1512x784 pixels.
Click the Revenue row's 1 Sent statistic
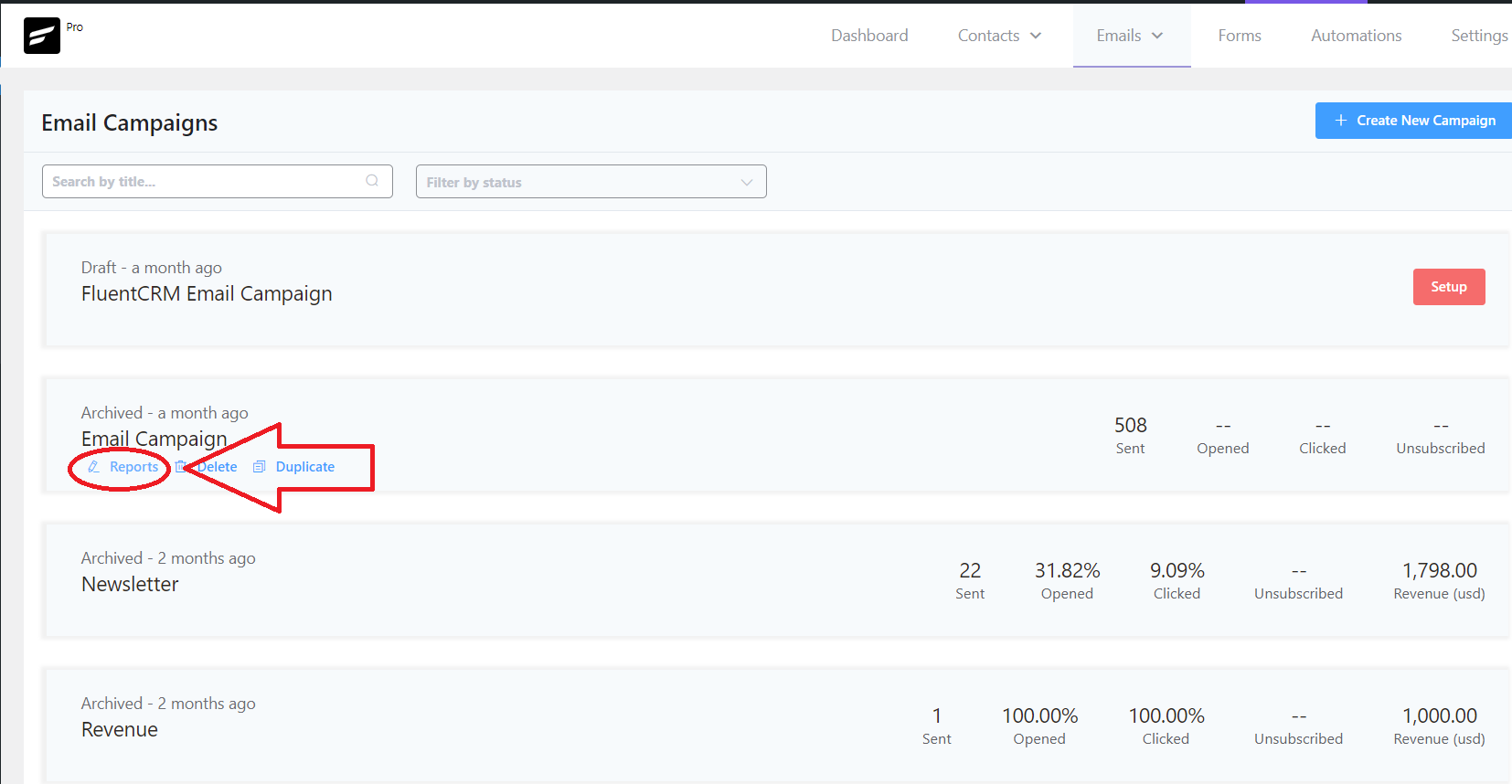(937, 726)
